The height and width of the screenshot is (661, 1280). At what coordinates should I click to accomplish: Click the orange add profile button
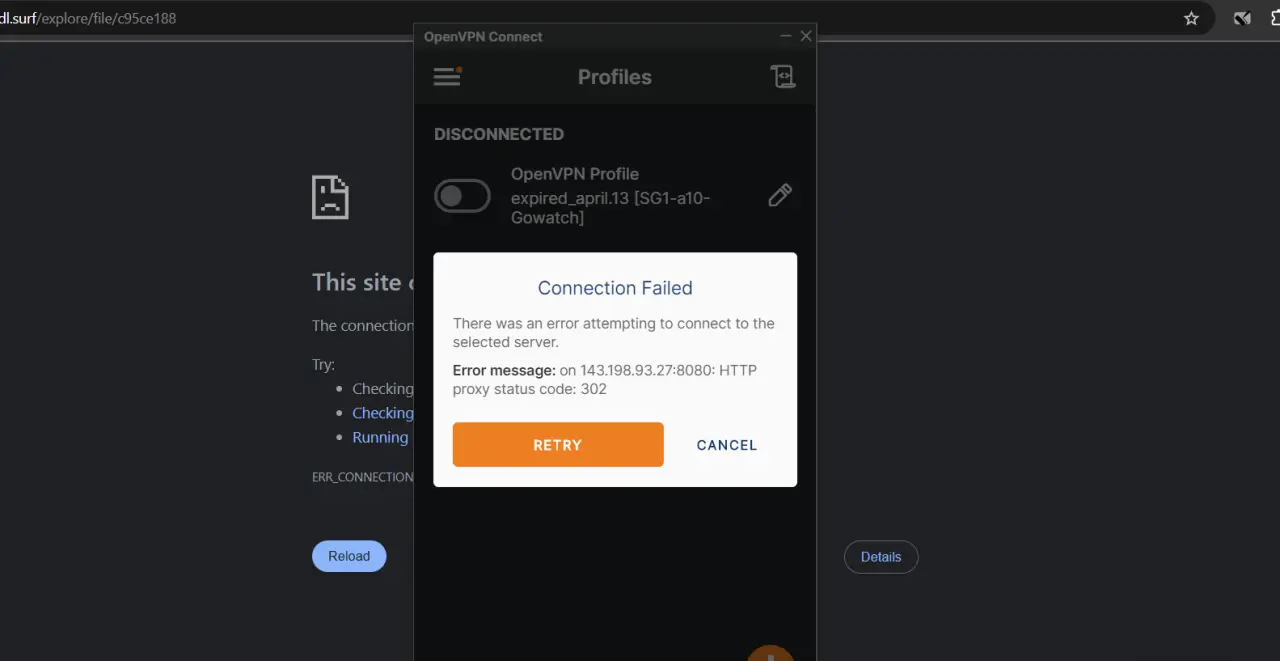pos(771,653)
